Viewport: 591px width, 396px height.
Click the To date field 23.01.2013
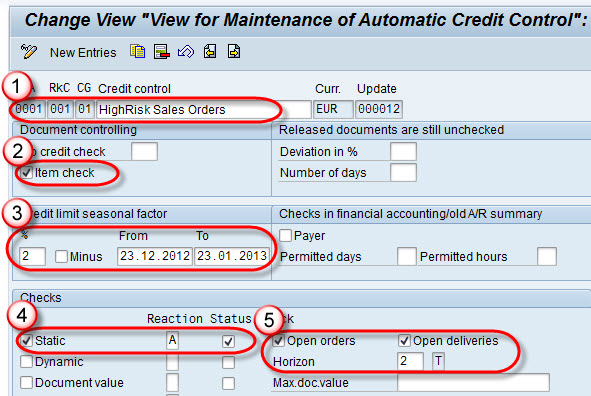[232, 257]
